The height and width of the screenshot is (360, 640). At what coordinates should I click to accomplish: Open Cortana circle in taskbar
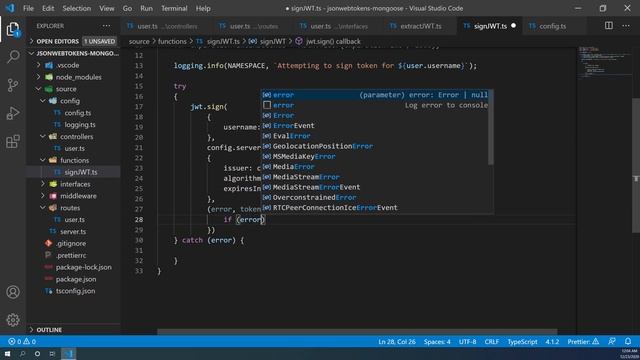click(37, 354)
